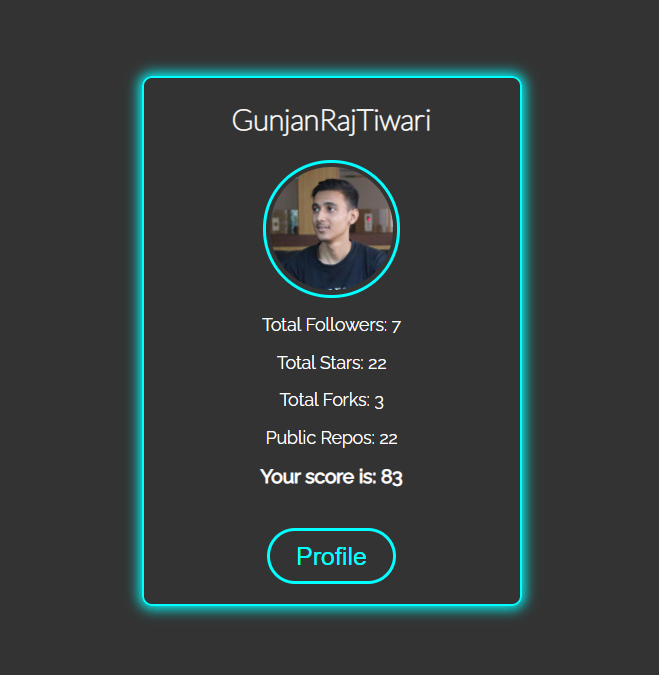Select the Public Repos value 22
The width and height of the screenshot is (659, 675).
(388, 439)
